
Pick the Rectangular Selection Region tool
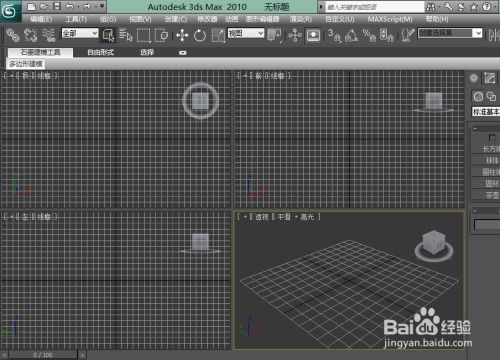point(144,35)
